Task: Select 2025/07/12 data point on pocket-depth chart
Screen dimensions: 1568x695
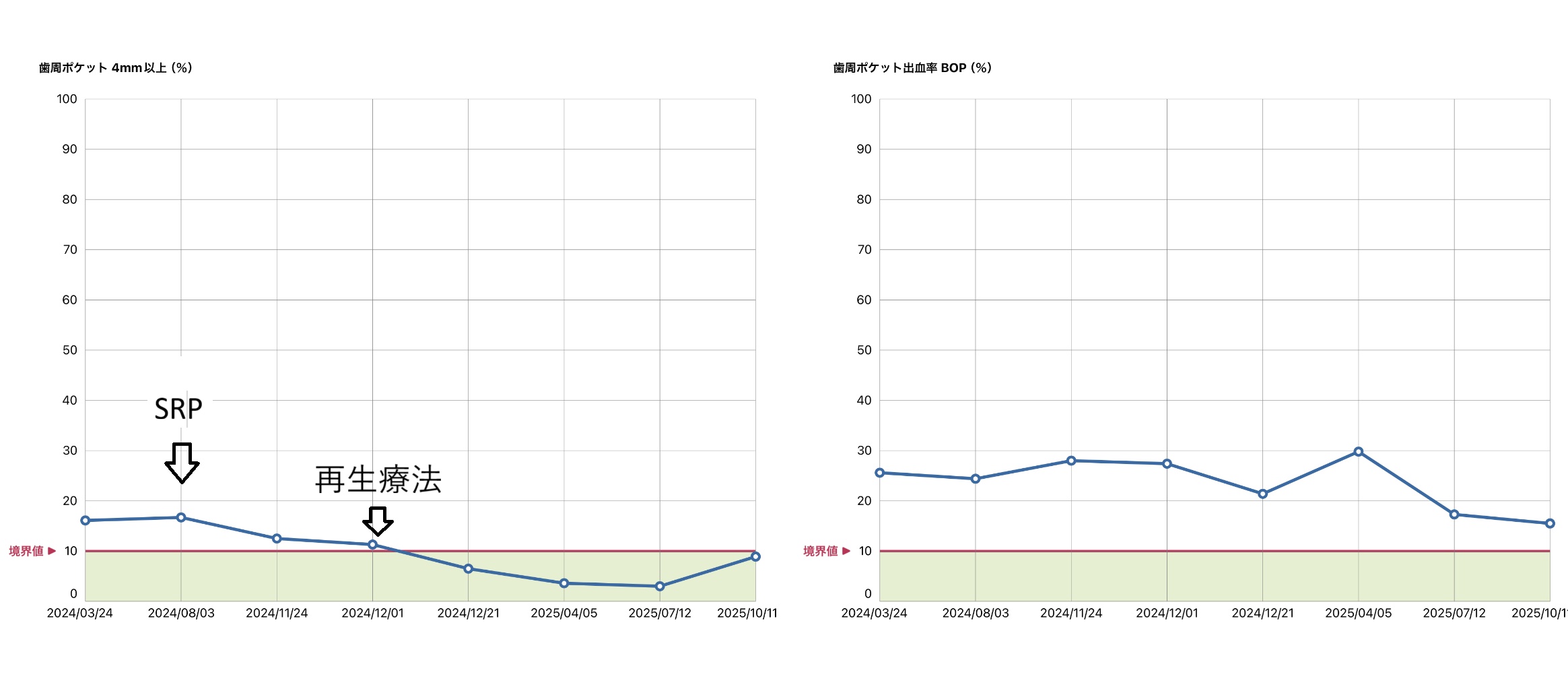Action: (x=660, y=587)
